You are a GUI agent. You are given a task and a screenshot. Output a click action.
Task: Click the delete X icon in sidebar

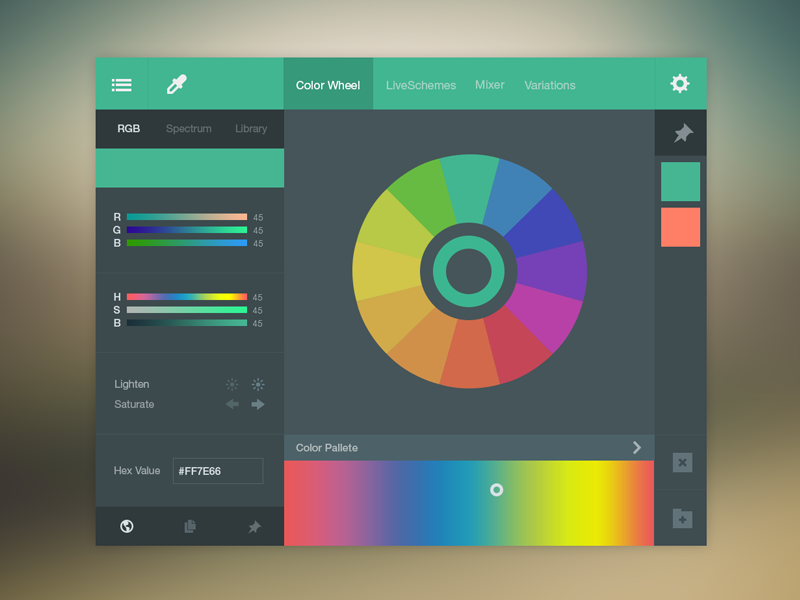(x=682, y=462)
